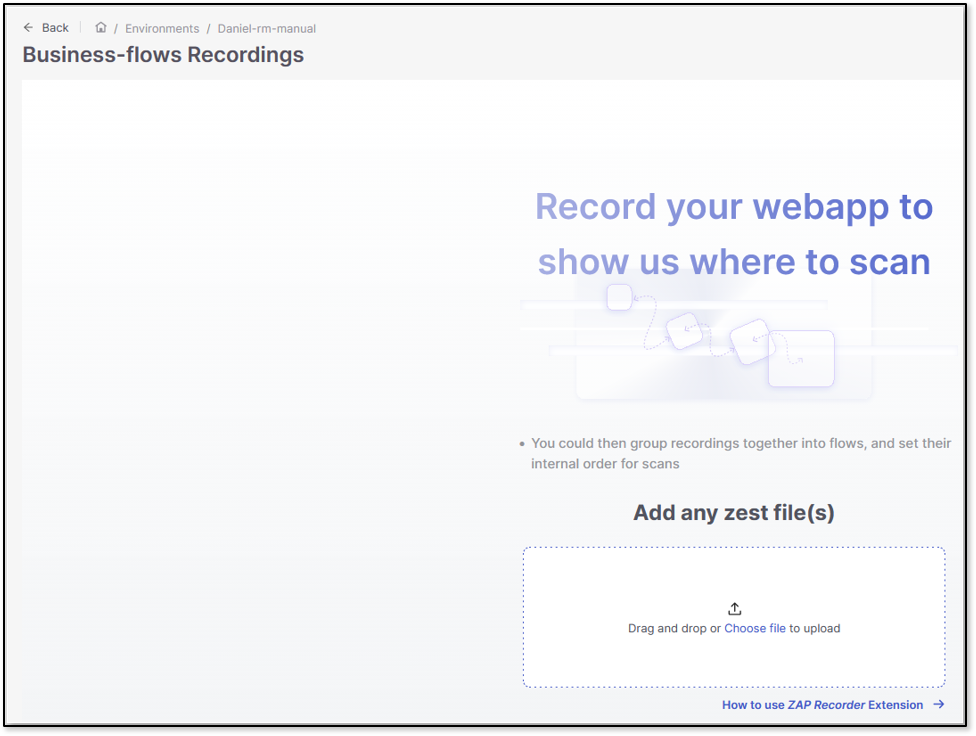
Task: Click the Back arrow icon
Action: (28, 27)
